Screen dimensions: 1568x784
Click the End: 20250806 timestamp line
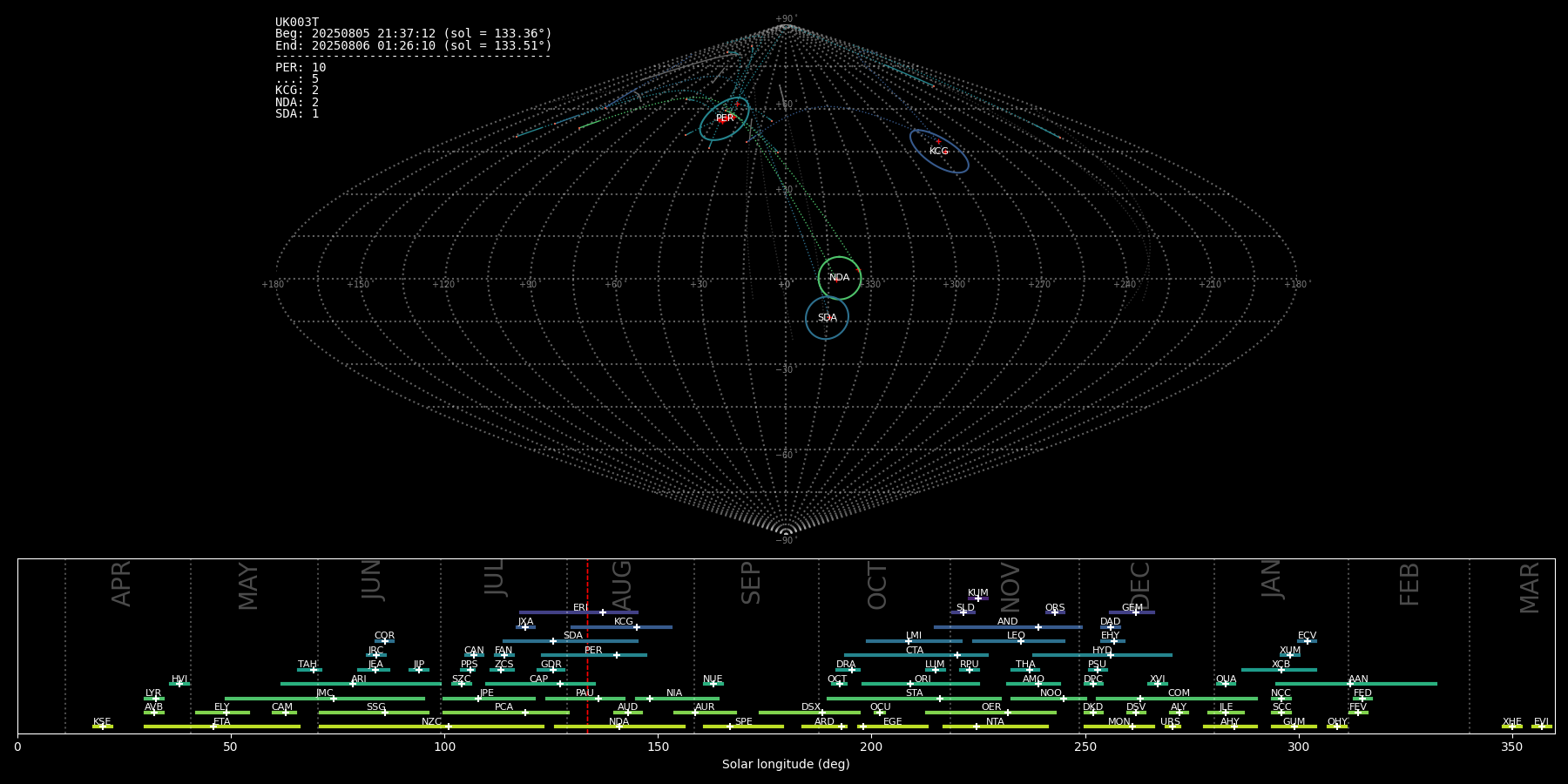pyautogui.click(x=414, y=45)
